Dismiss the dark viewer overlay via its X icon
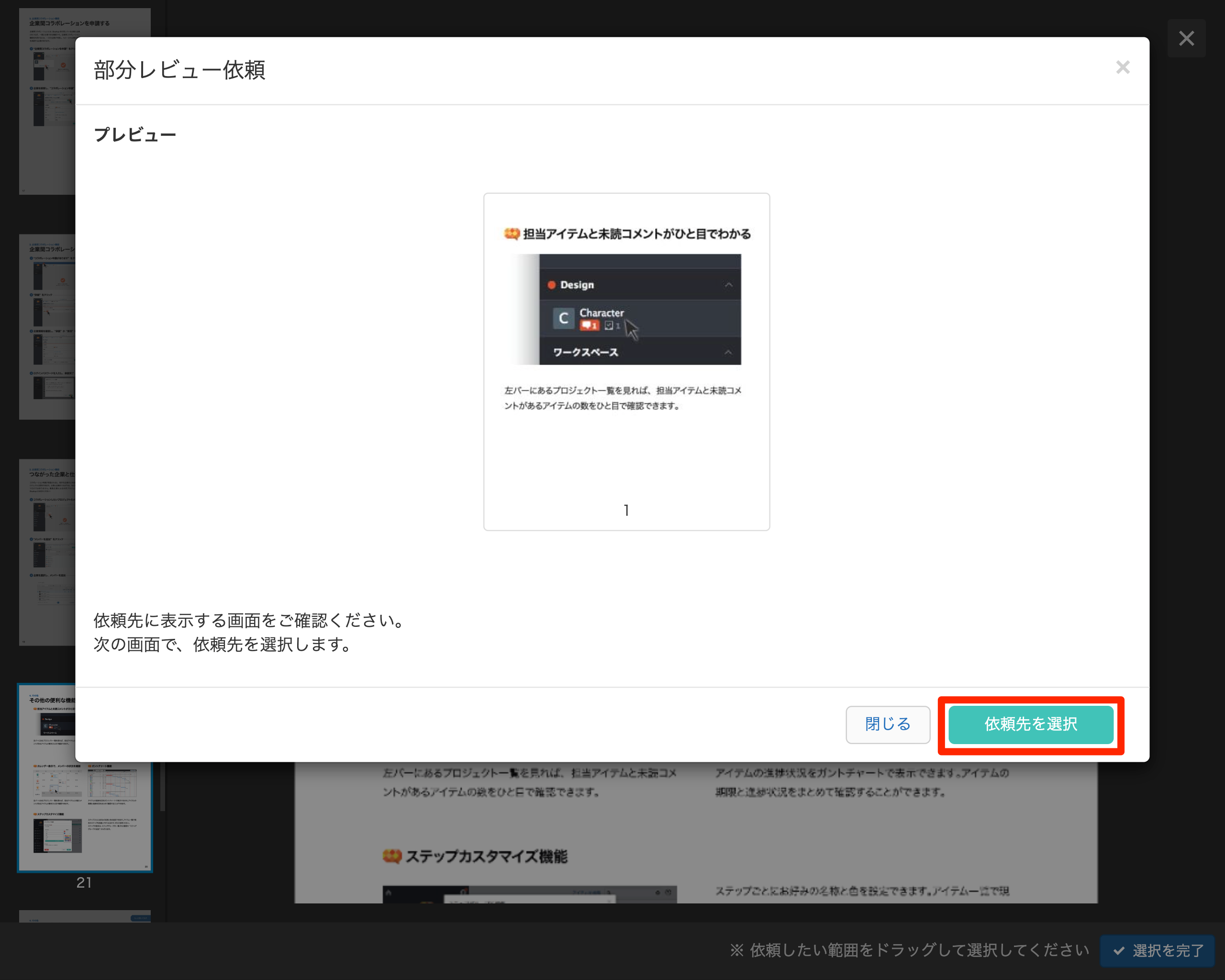 (1186, 39)
